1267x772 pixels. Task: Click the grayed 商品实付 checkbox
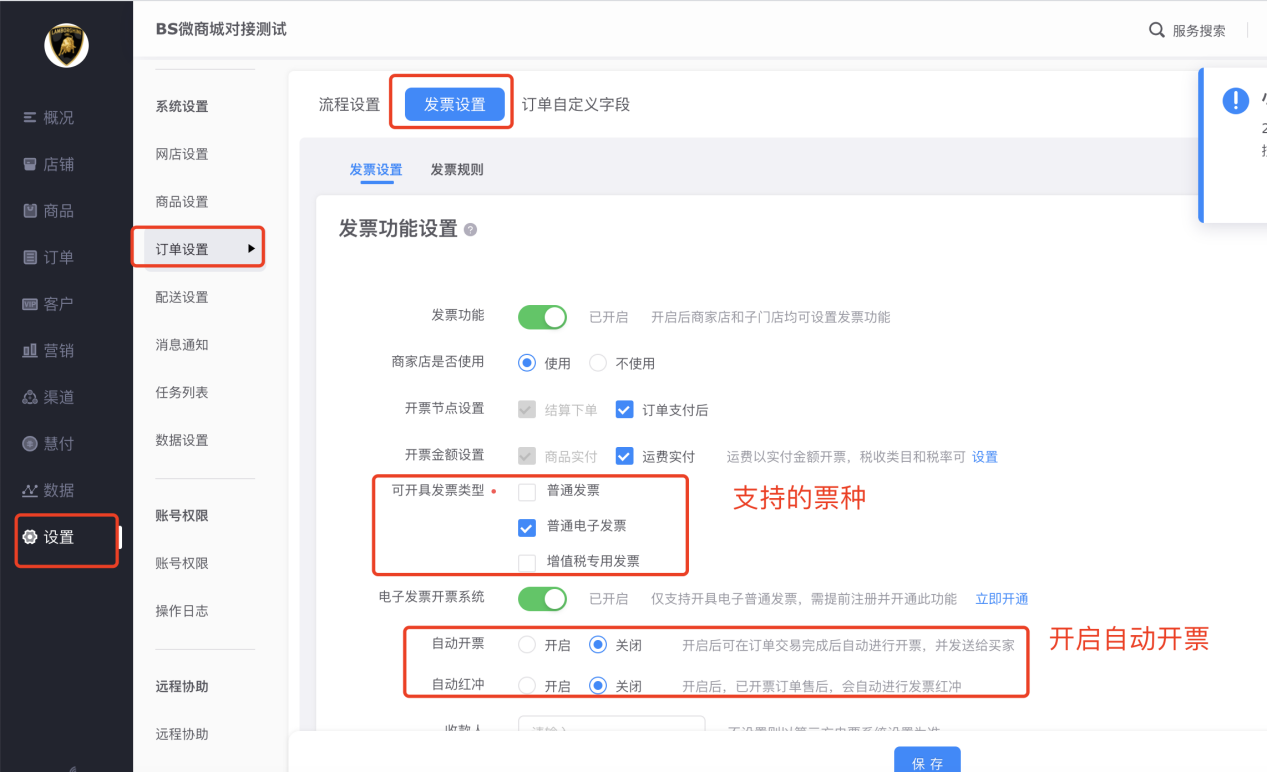[x=527, y=456]
